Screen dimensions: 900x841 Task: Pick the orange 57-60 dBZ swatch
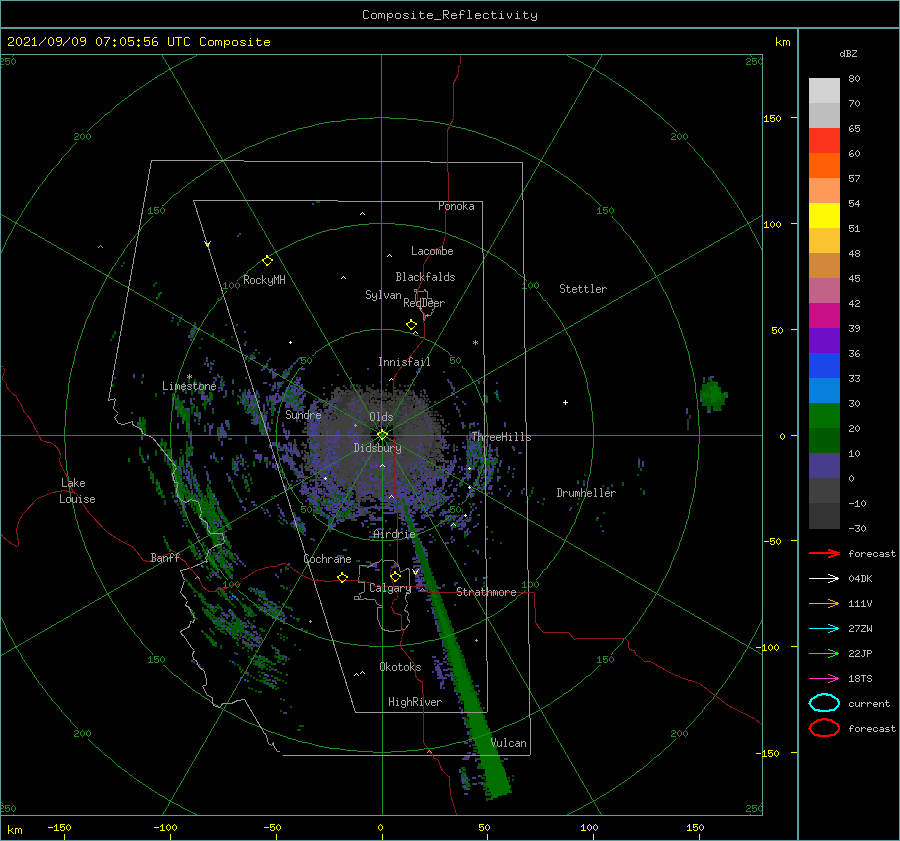824,166
